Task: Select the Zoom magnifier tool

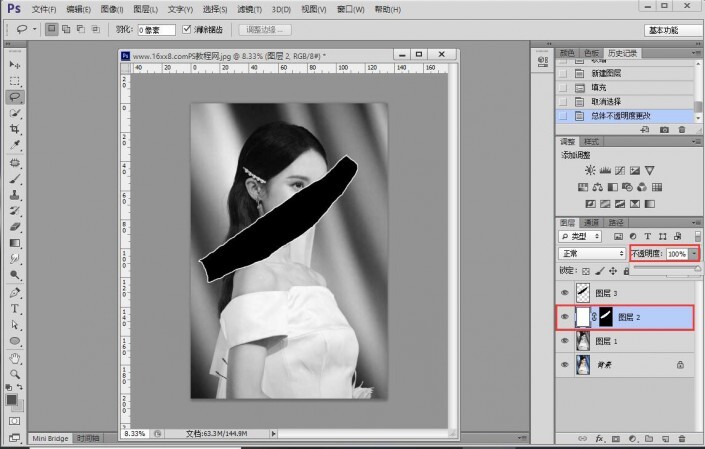Action: point(15,373)
